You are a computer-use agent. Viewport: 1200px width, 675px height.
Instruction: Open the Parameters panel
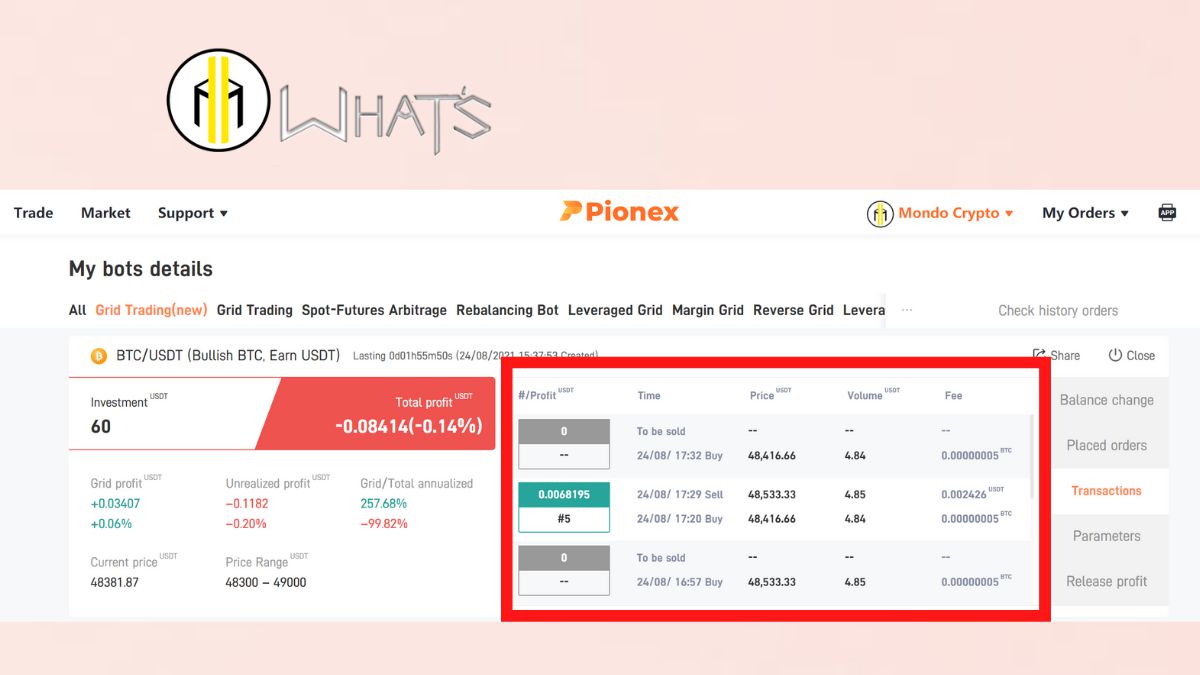(x=1107, y=536)
